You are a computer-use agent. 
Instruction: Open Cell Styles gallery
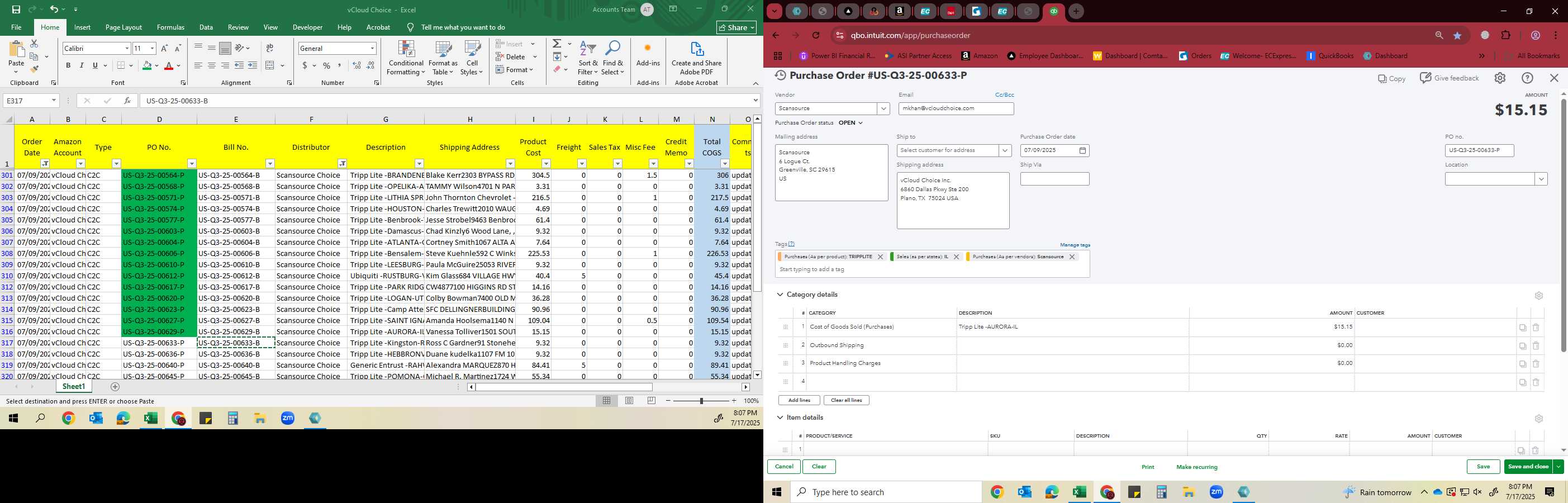472,58
